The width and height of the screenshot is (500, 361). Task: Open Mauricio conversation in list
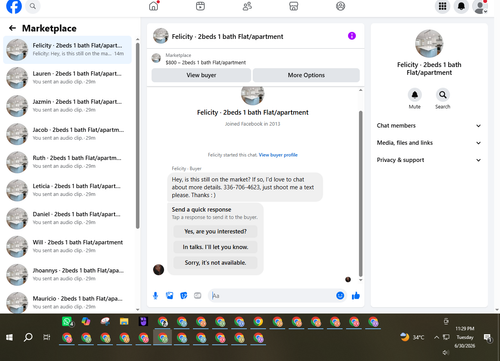click(68, 302)
